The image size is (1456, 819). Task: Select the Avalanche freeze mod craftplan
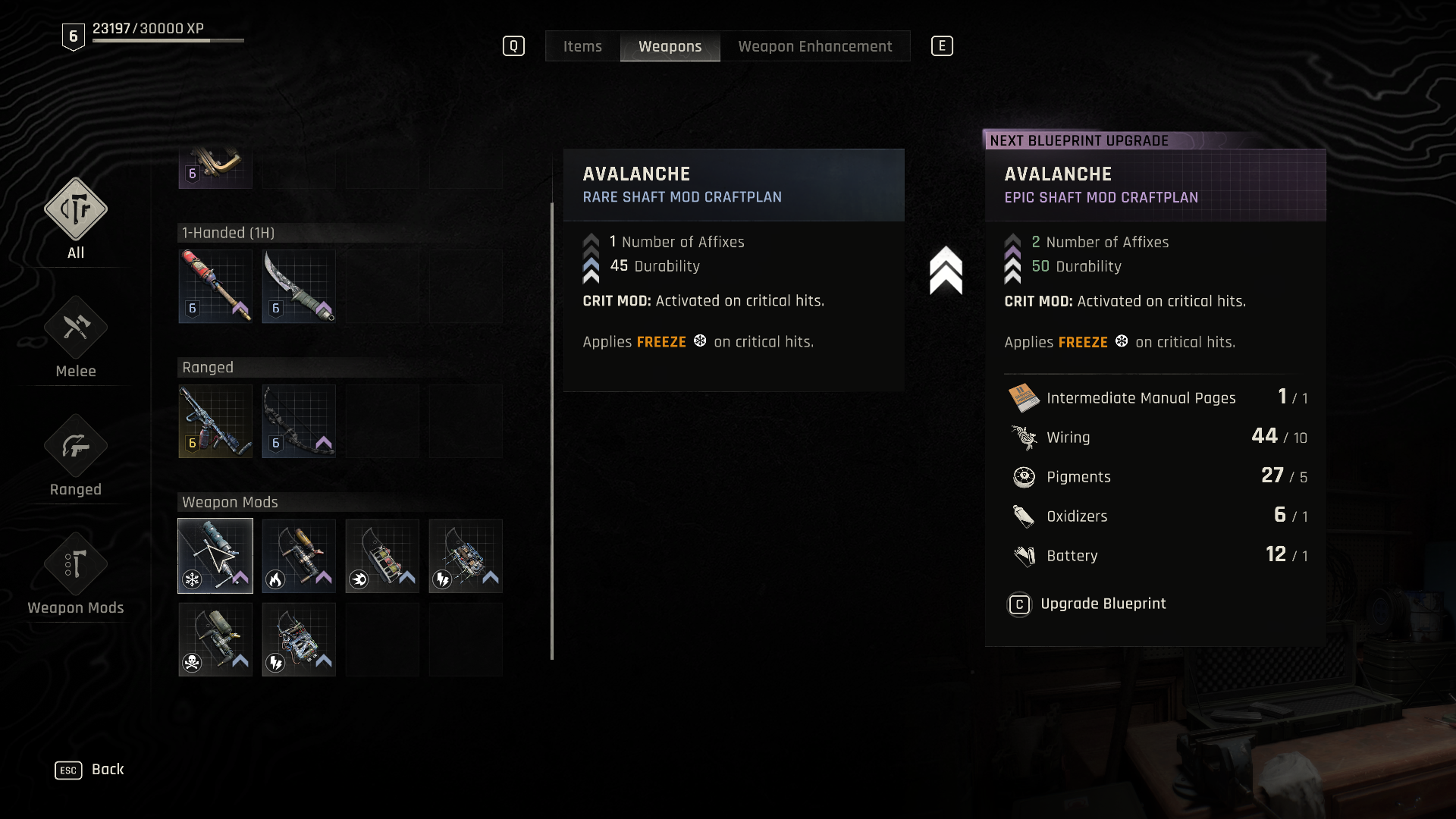click(215, 556)
